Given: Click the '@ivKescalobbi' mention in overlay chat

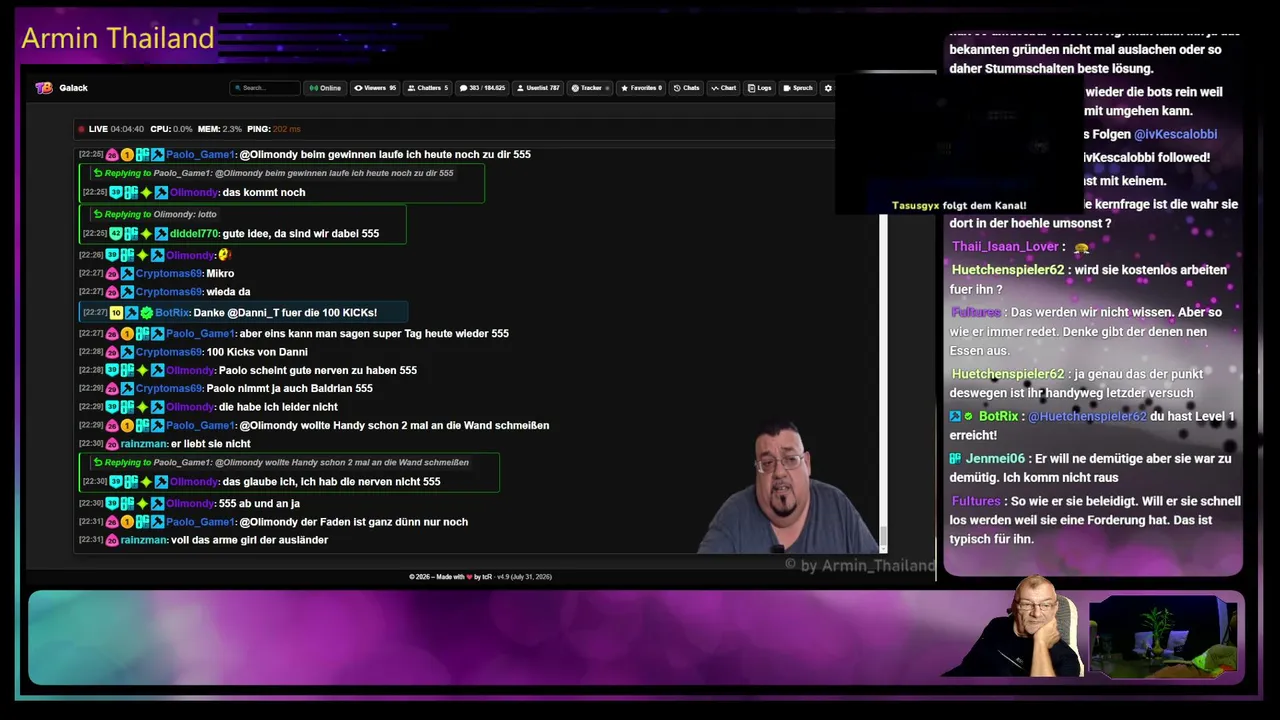Looking at the screenshot, I should click(x=1175, y=134).
